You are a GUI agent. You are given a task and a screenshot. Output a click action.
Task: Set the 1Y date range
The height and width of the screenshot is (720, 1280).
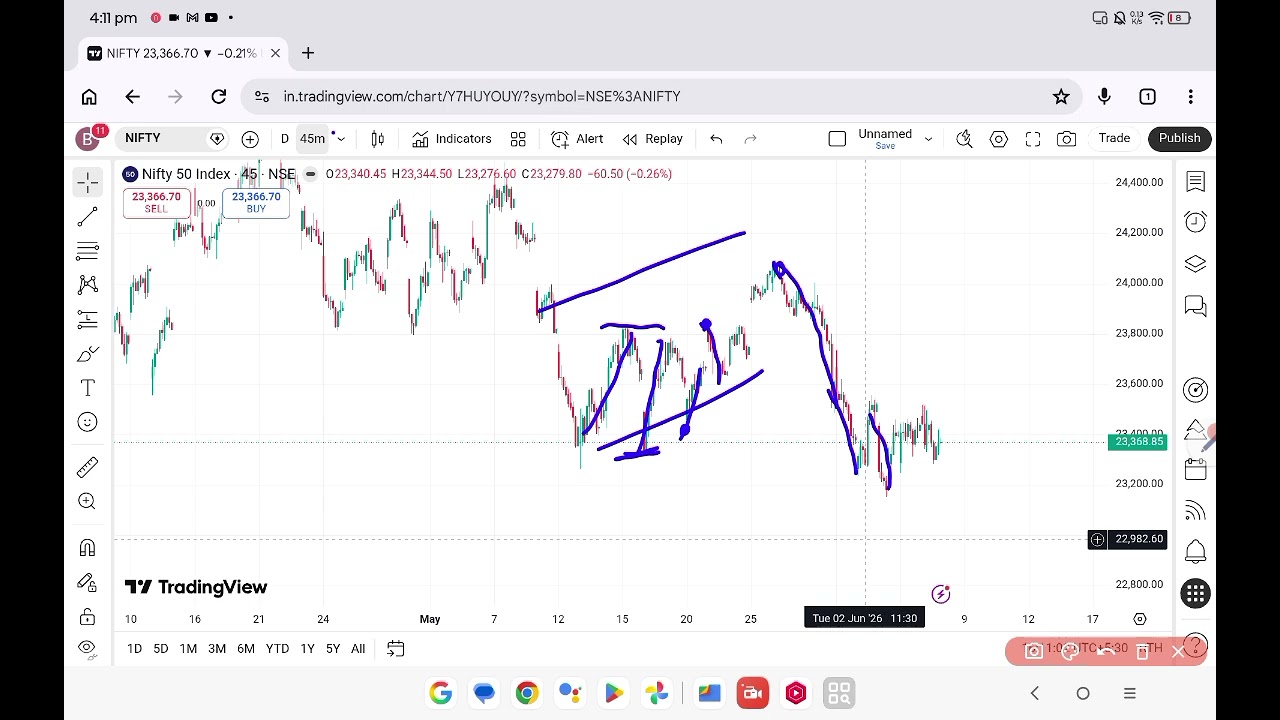click(307, 649)
